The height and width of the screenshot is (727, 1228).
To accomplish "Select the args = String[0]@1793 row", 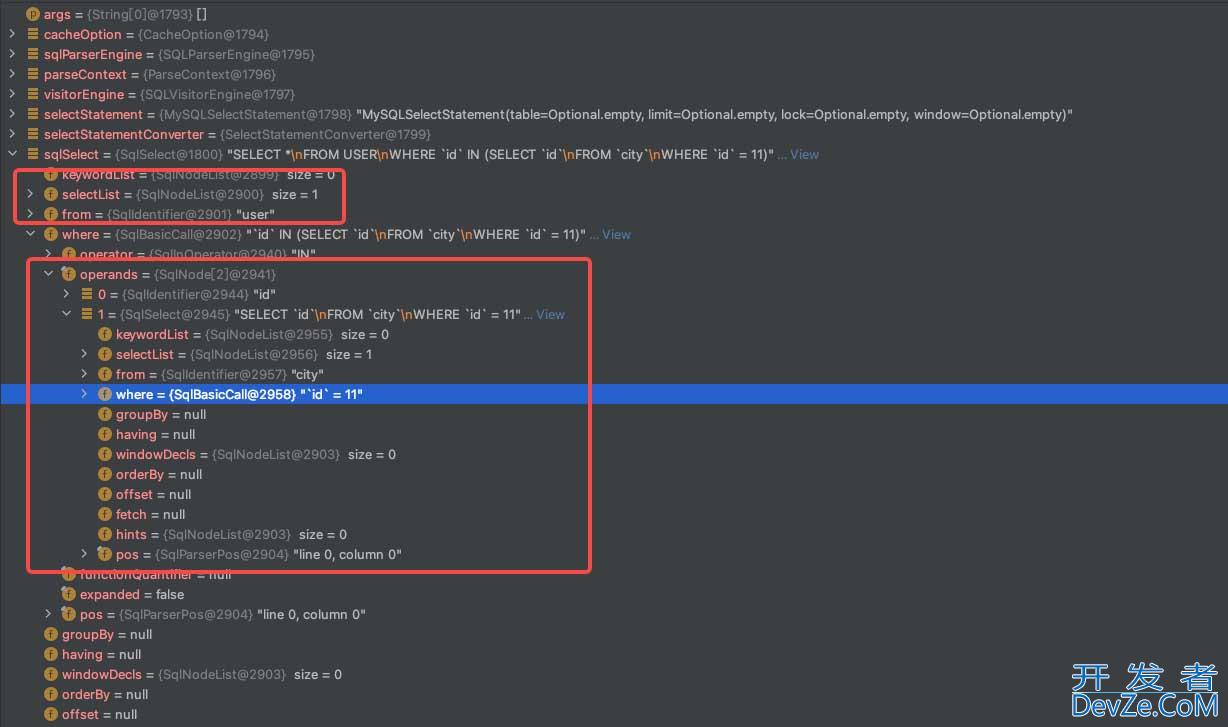I will pos(614,15).
